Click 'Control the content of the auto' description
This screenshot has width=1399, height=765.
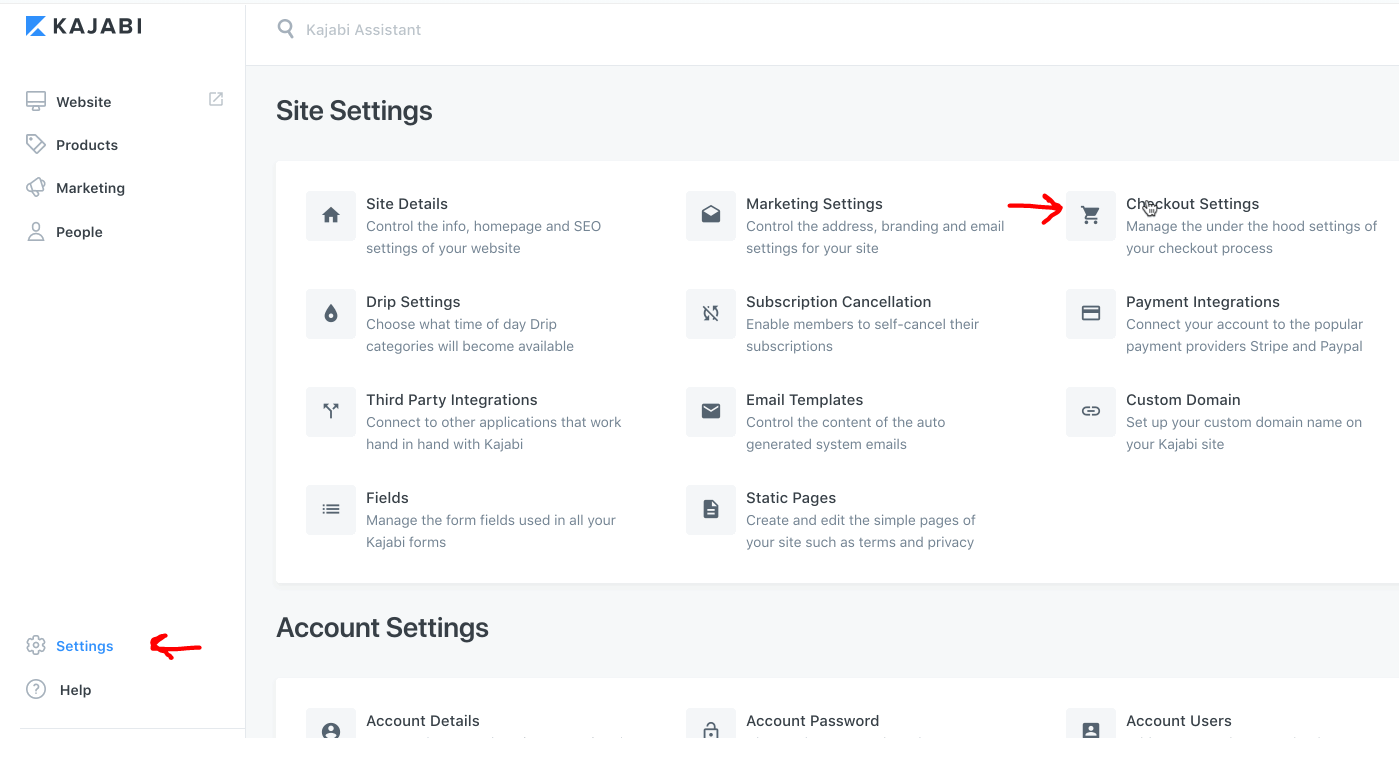pyautogui.click(x=845, y=422)
